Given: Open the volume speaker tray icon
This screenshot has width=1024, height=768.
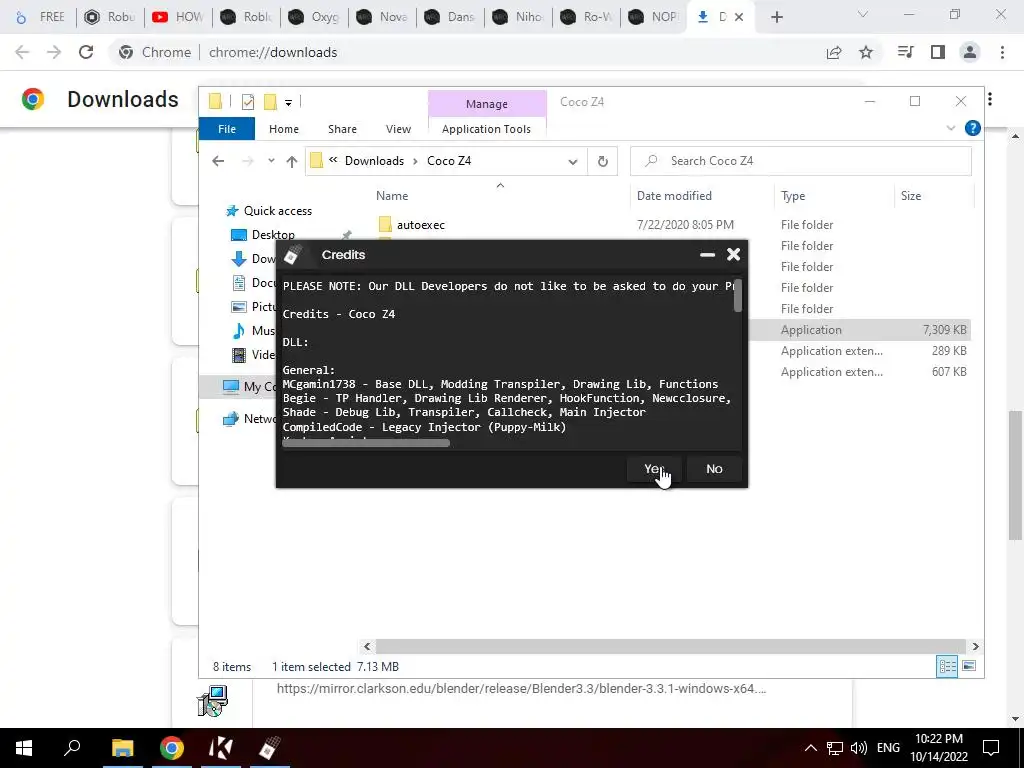Looking at the screenshot, I should point(859,748).
